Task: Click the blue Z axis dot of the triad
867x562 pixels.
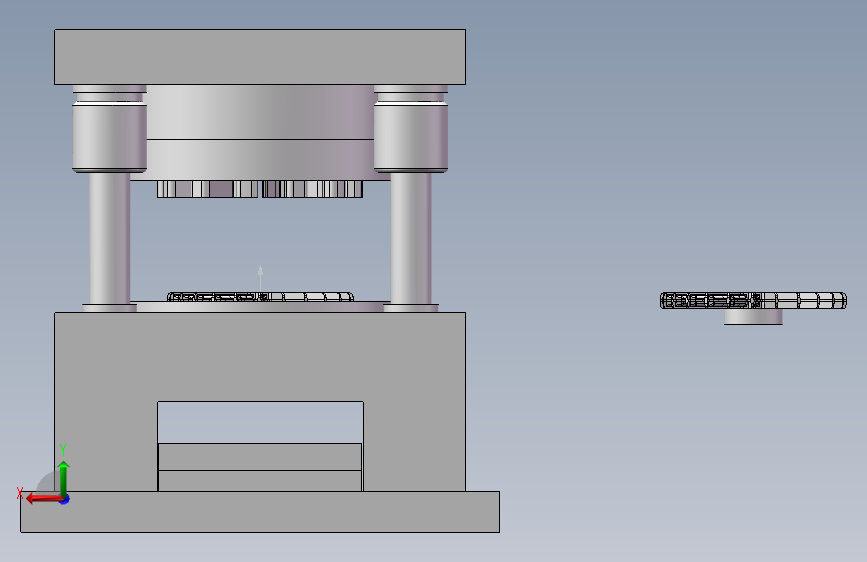Action: click(65, 499)
